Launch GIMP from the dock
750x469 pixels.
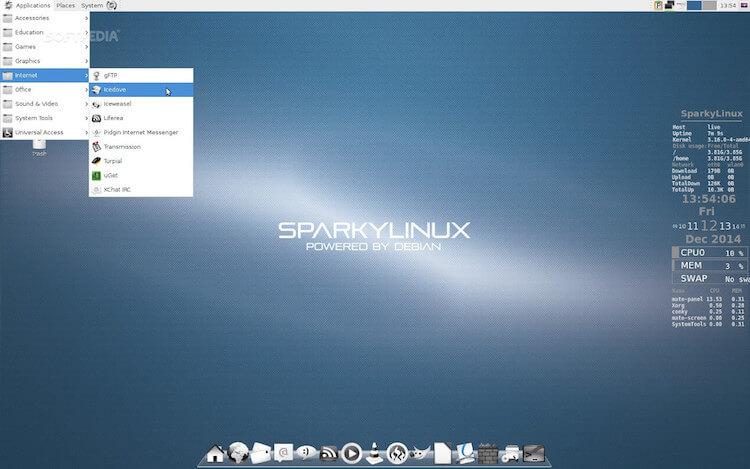[x=419, y=452]
